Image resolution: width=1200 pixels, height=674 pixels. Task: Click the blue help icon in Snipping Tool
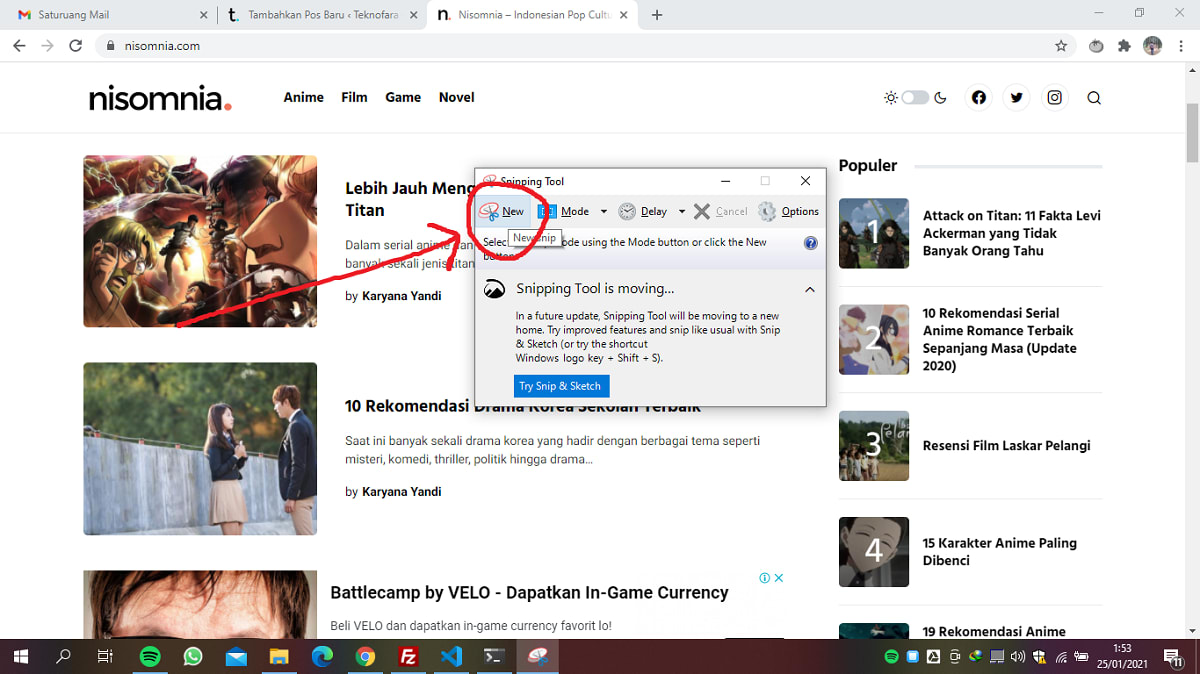point(811,243)
